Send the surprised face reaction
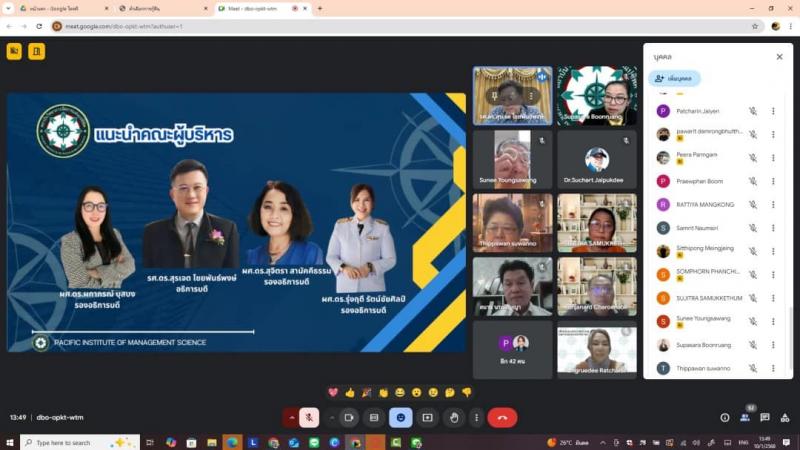 pos(416,392)
